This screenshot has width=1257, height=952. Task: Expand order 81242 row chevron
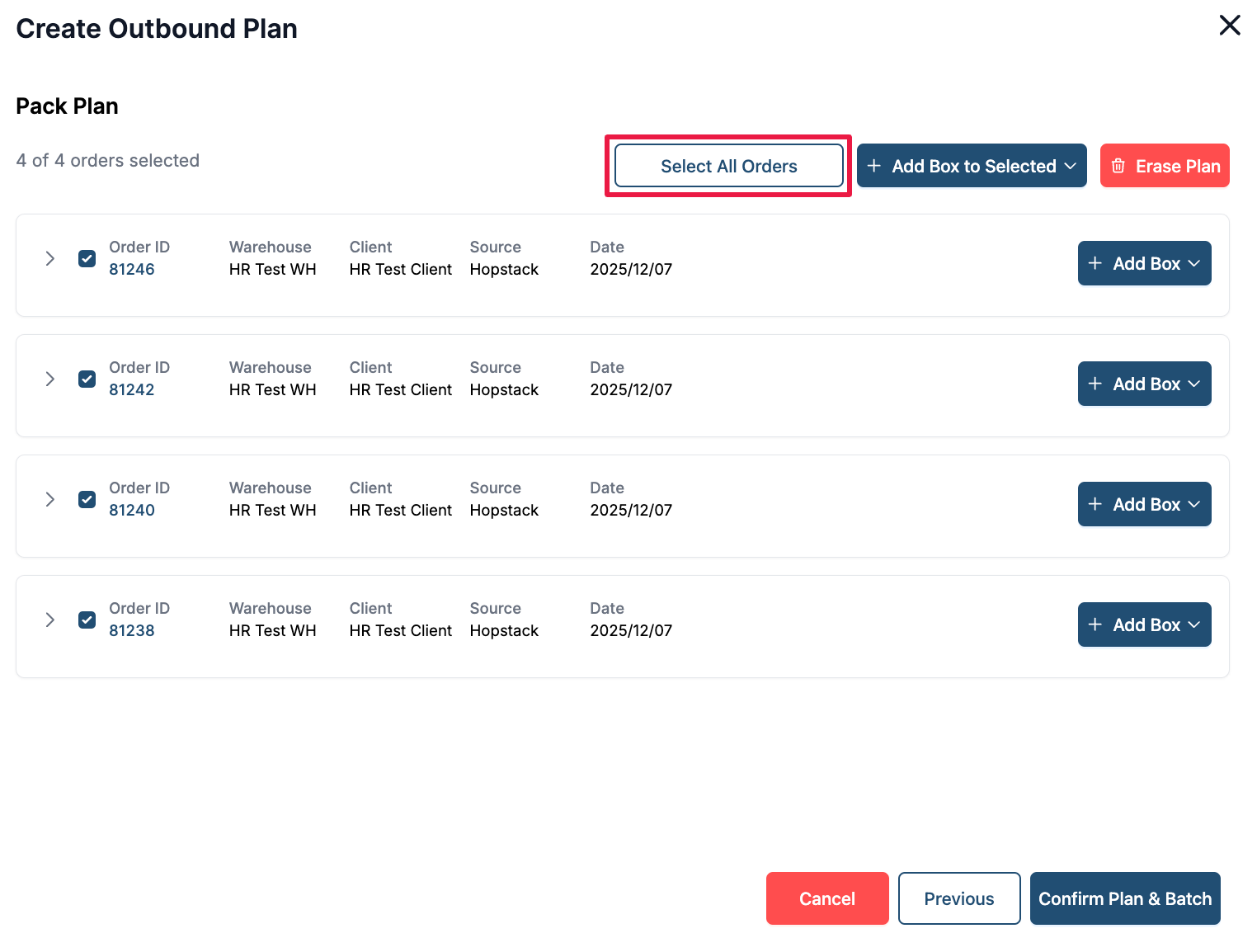coord(50,379)
